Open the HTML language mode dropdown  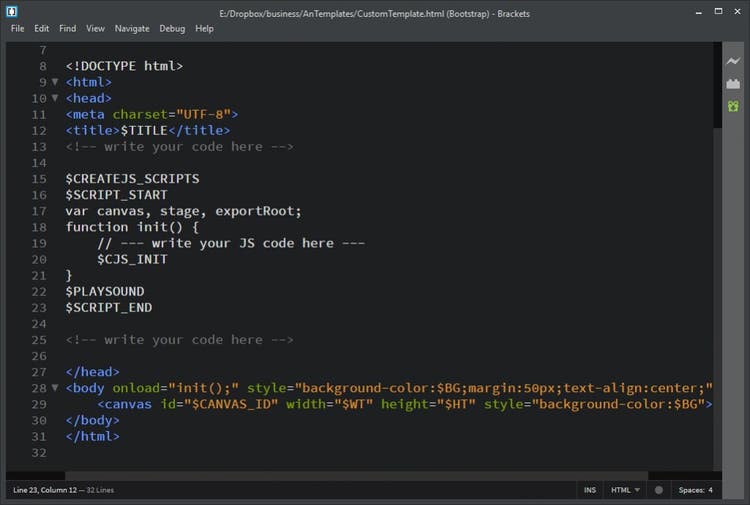625,490
